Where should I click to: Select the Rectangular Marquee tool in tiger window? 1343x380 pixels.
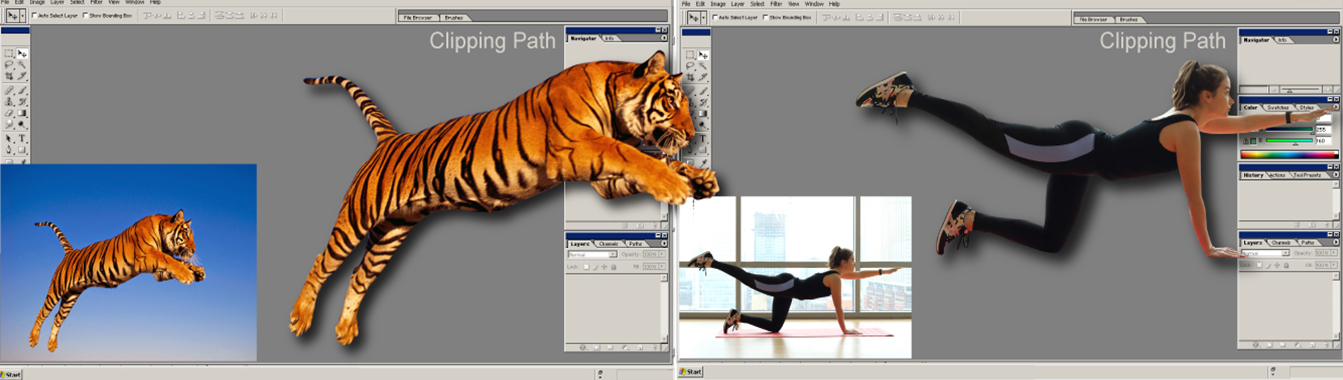tap(8, 54)
